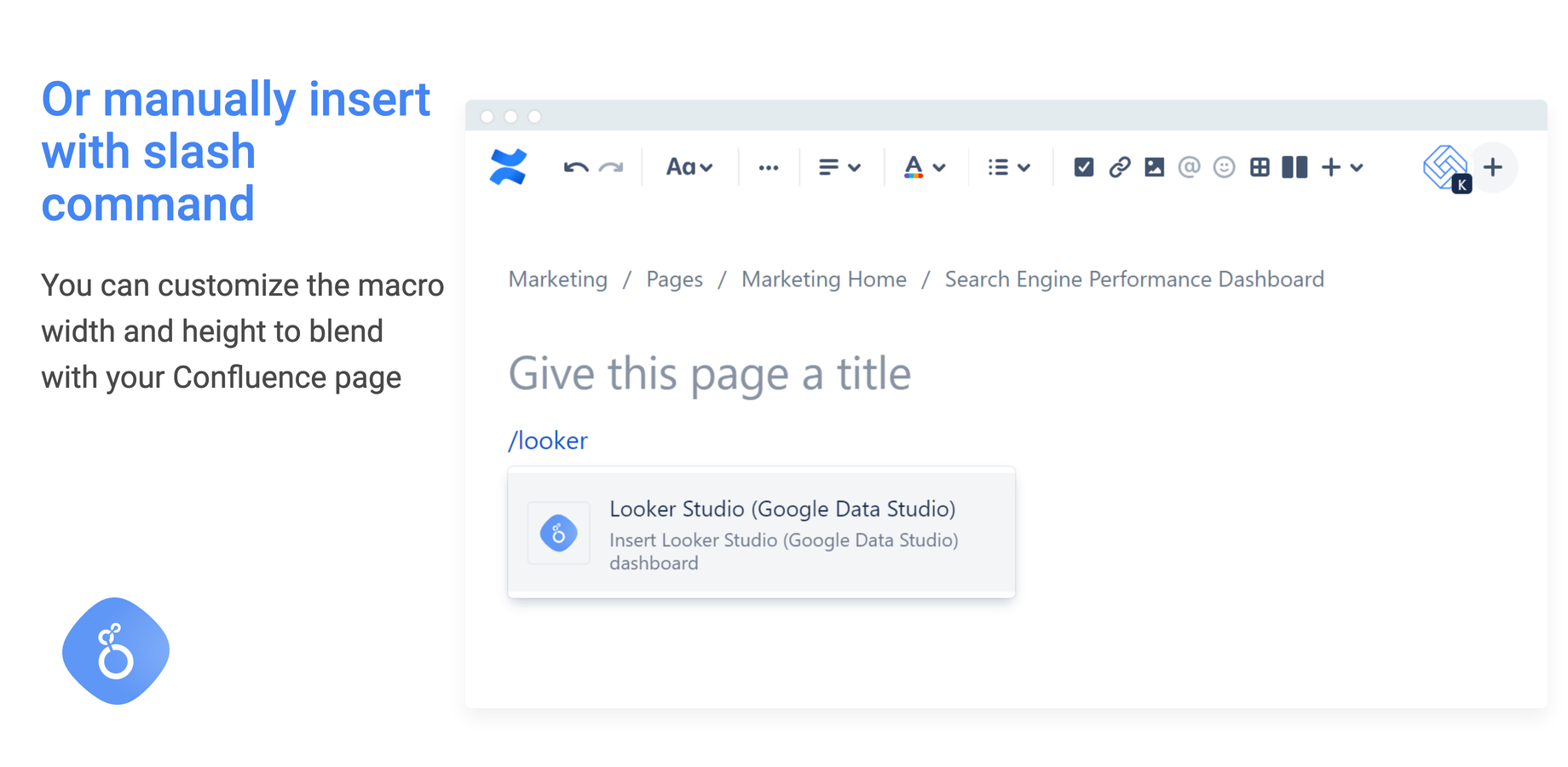Open Search Engine Performance Dashboard breadcrumb

pos(1134,280)
